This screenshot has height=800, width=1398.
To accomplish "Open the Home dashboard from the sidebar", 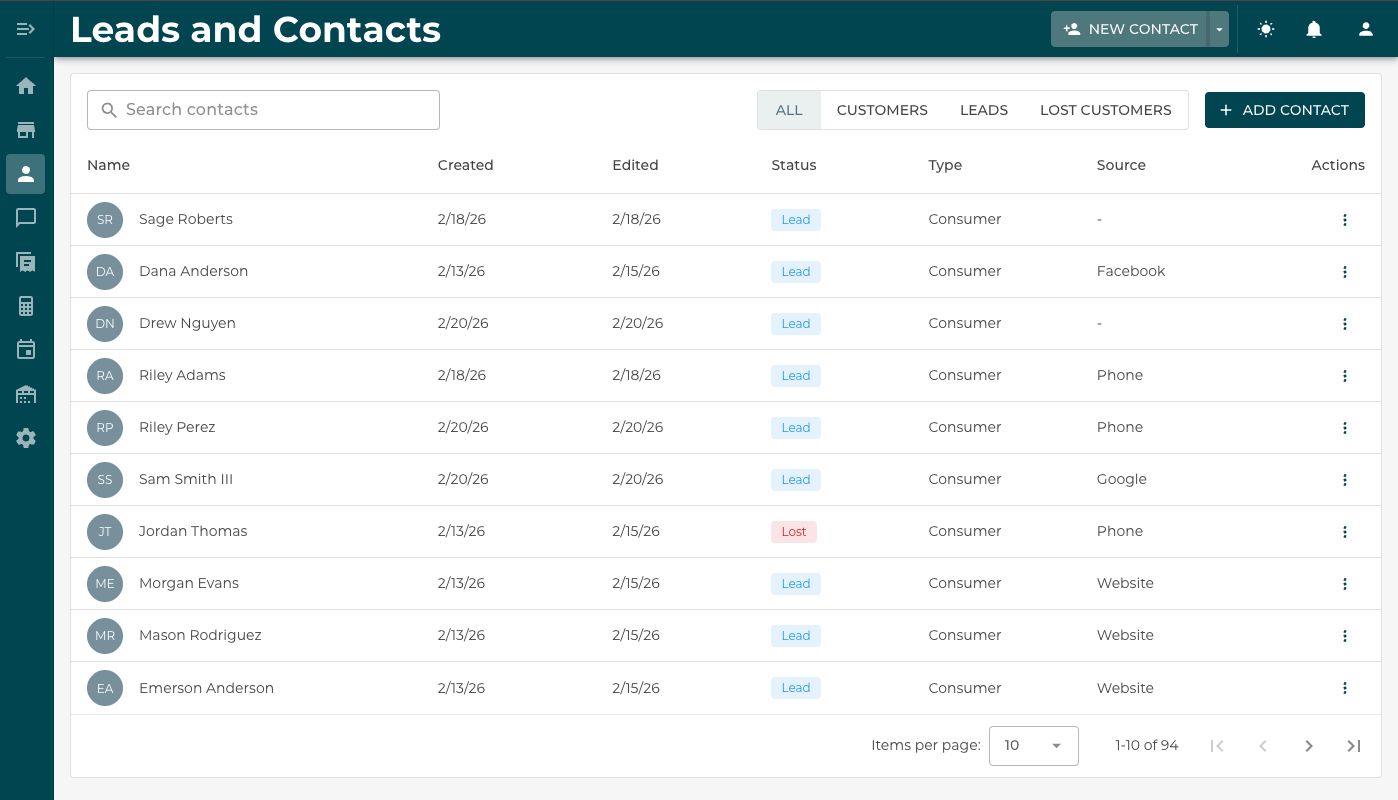I will click(x=26, y=85).
